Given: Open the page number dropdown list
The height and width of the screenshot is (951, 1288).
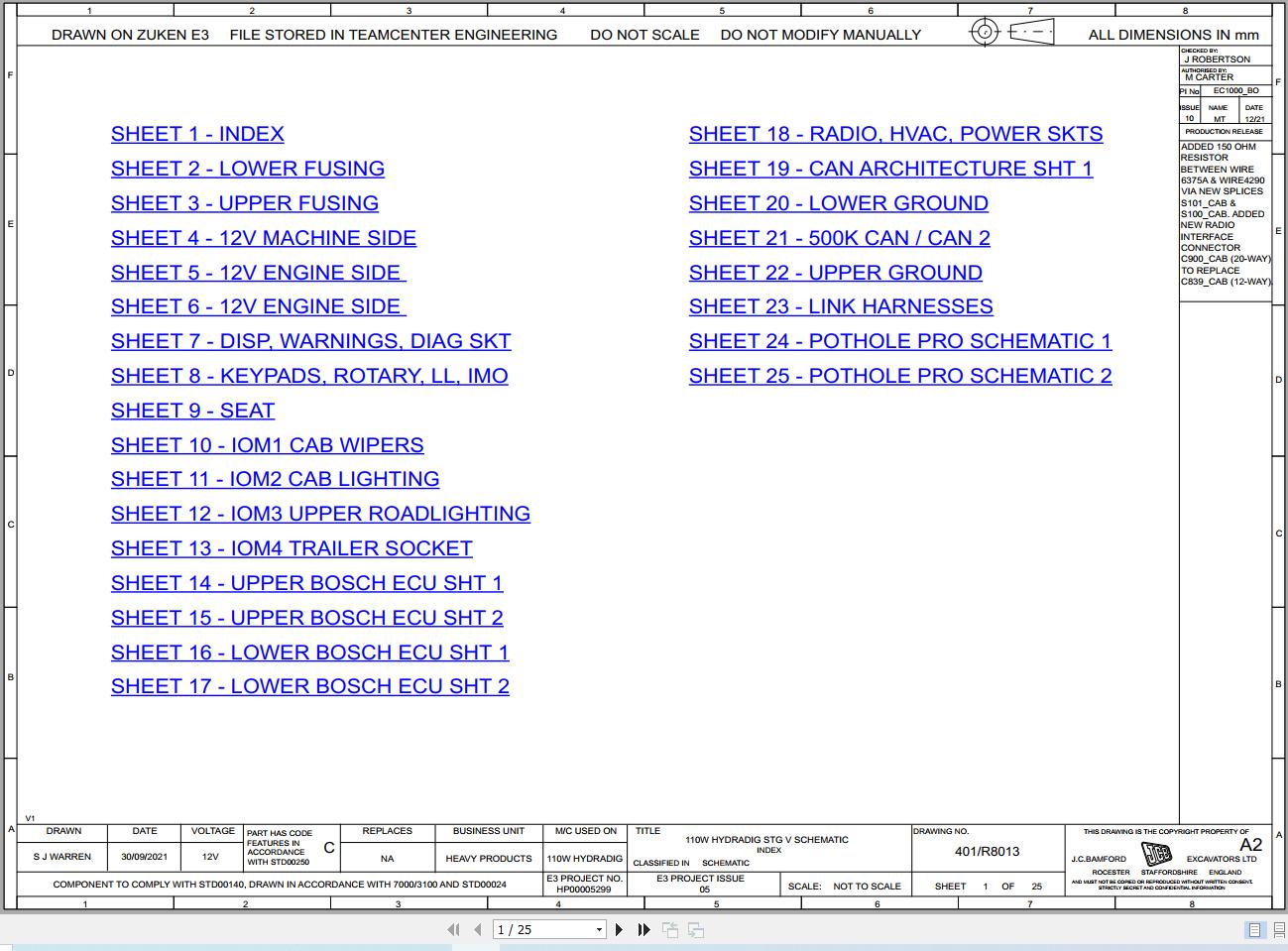Looking at the screenshot, I should [x=599, y=929].
